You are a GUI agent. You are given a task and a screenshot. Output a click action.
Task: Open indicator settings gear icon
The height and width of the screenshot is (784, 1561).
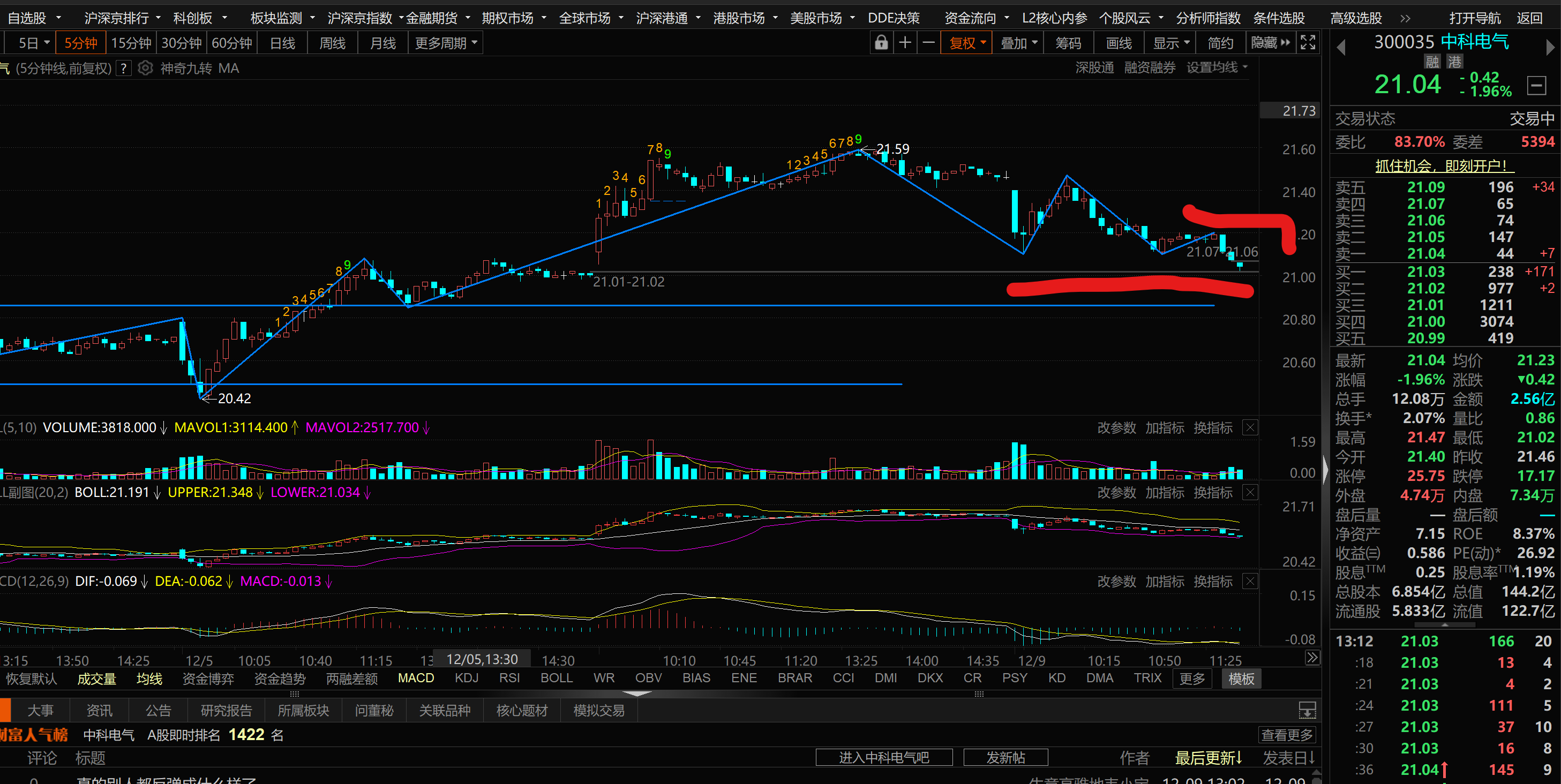145,69
